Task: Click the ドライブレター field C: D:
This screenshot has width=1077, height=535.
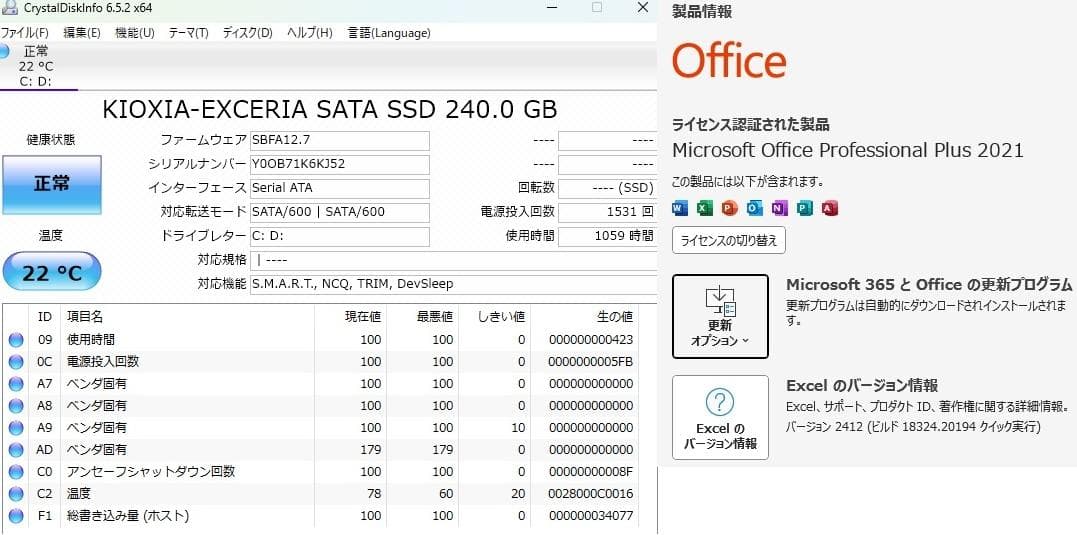Action: coord(340,236)
